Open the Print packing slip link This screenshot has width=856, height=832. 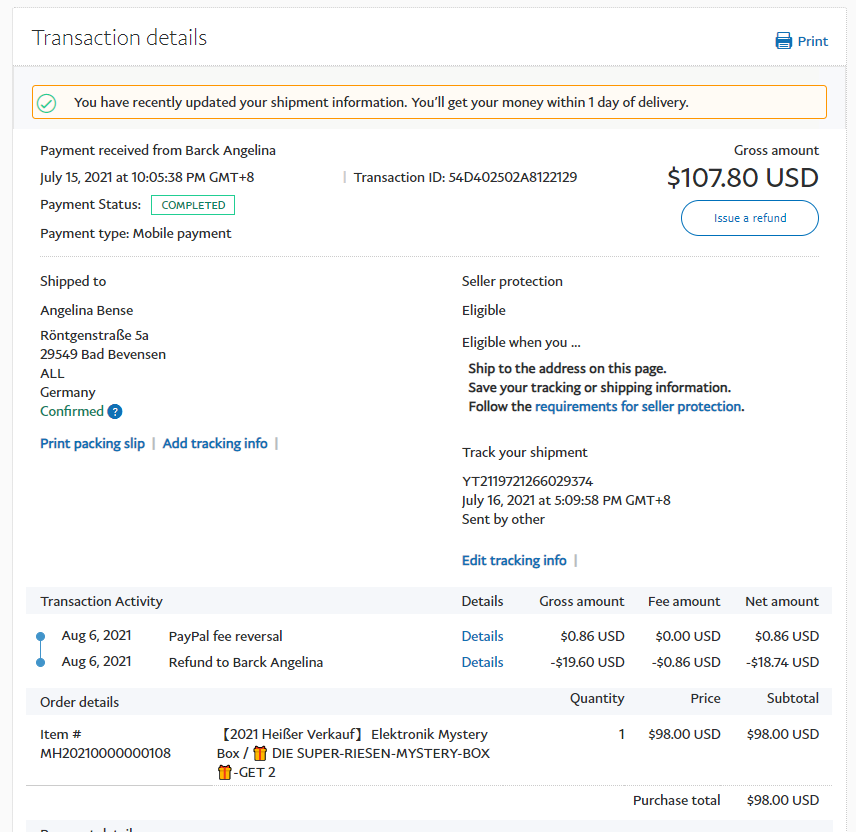click(x=92, y=443)
